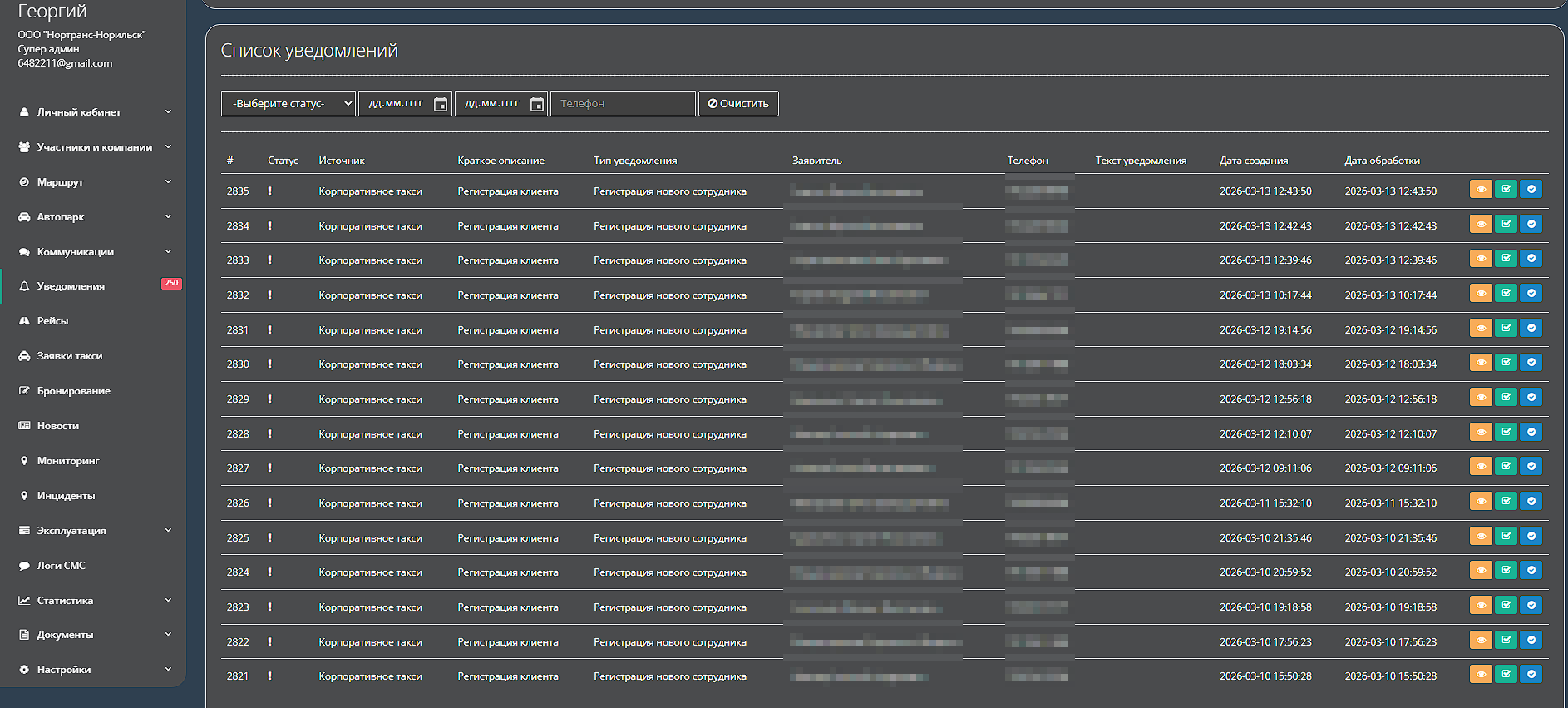This screenshot has height=708, width=1568.
Task: Click the blue circle-check icon in row 2833
Action: (x=1531, y=259)
